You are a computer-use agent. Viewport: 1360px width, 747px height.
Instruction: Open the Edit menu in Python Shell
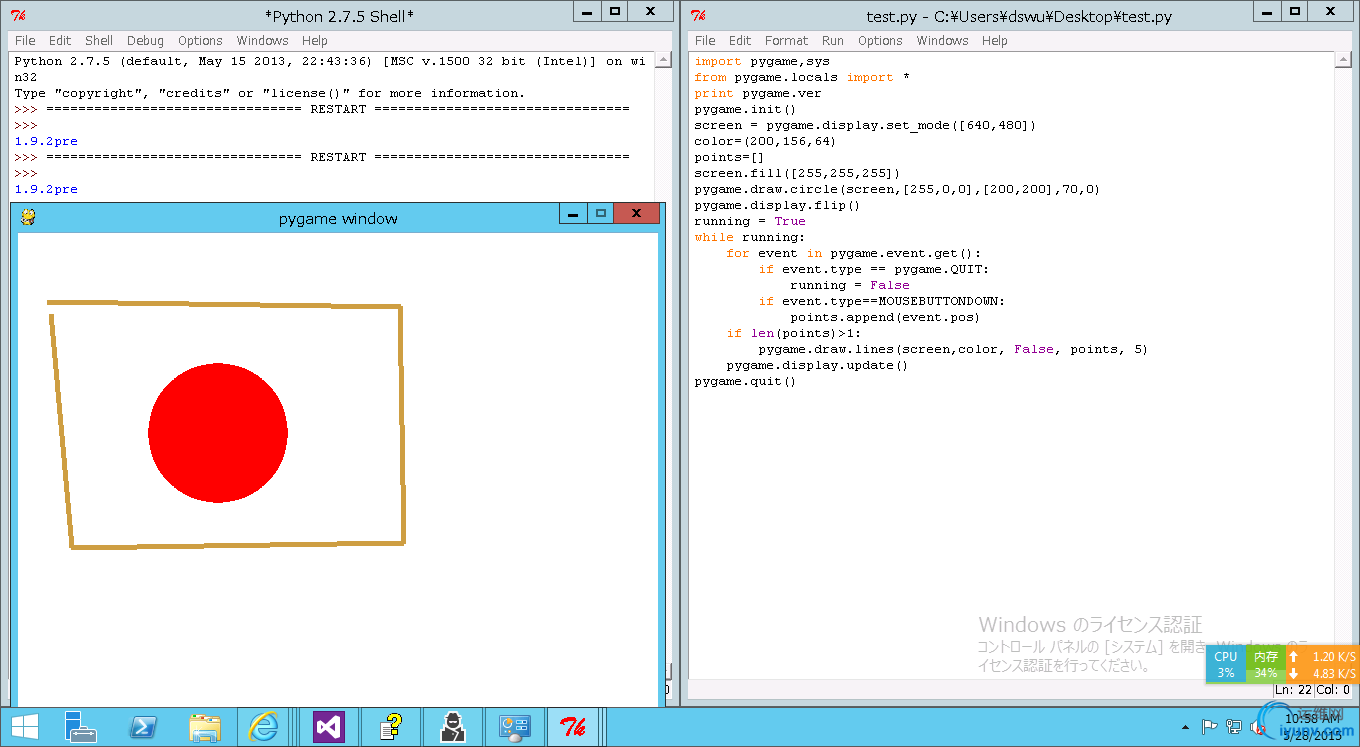pos(60,41)
